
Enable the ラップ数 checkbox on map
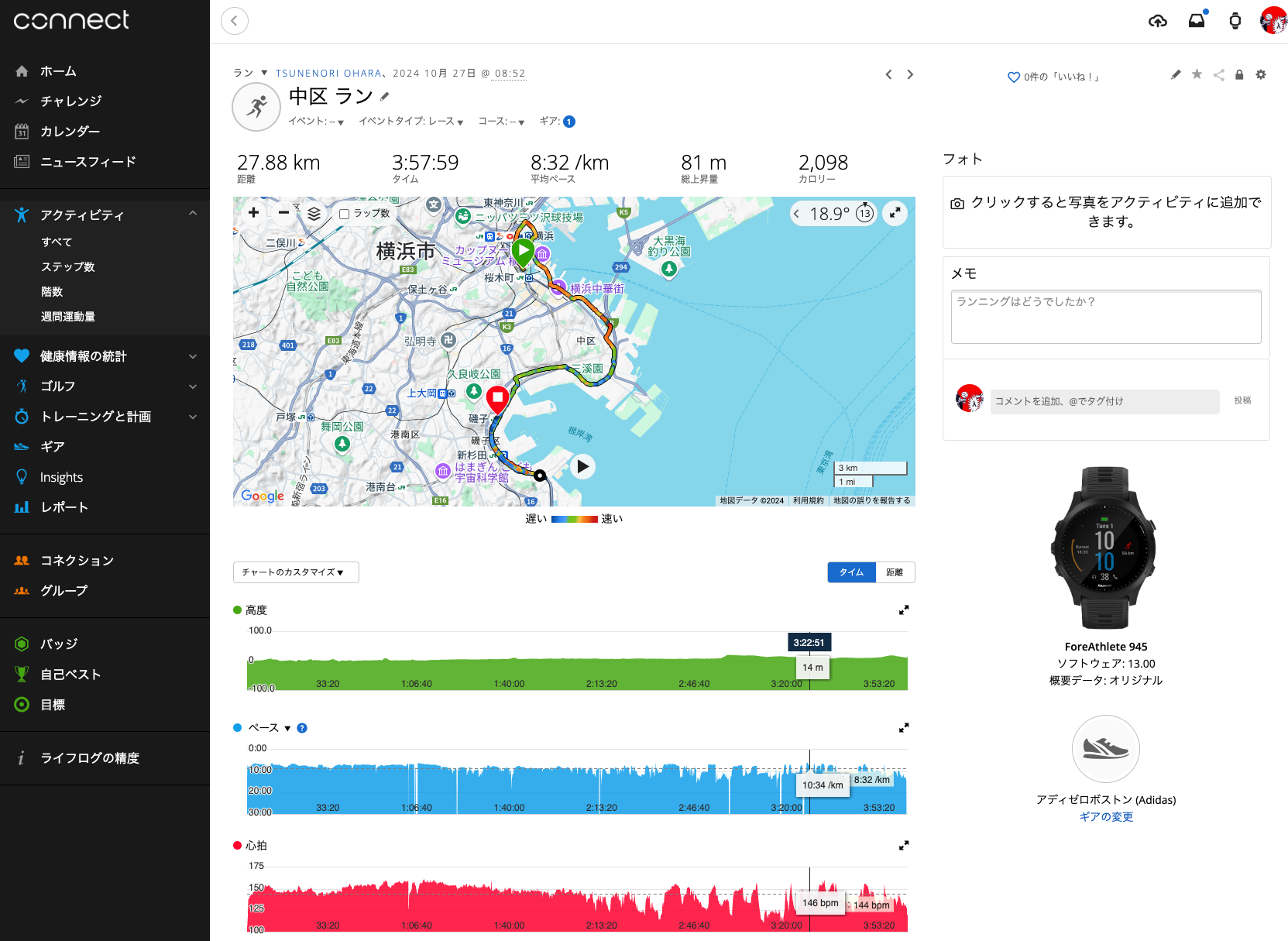(345, 214)
